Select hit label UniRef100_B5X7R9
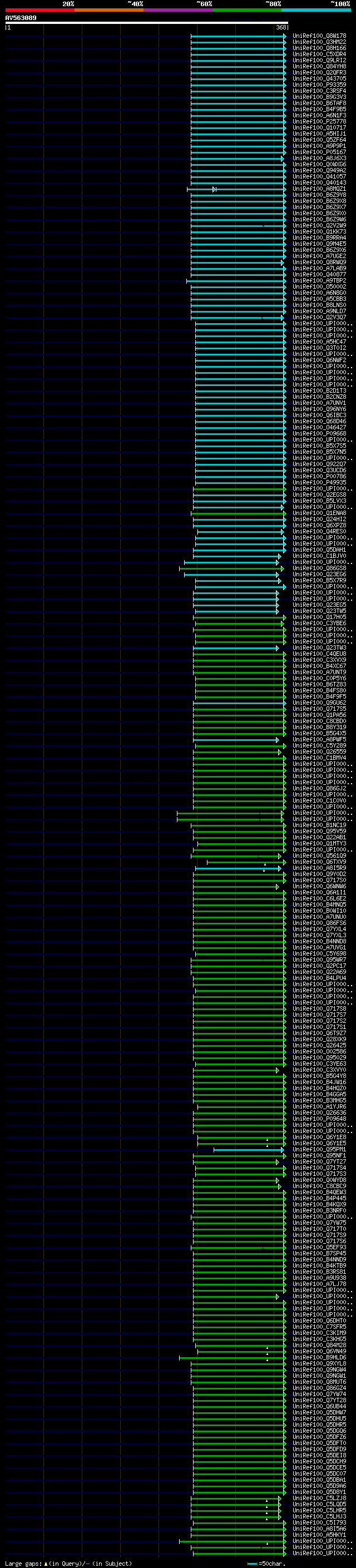 [319, 580]
